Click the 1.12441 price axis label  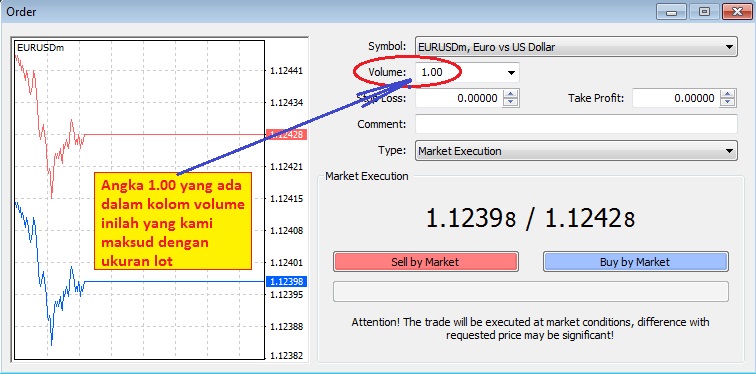point(286,71)
